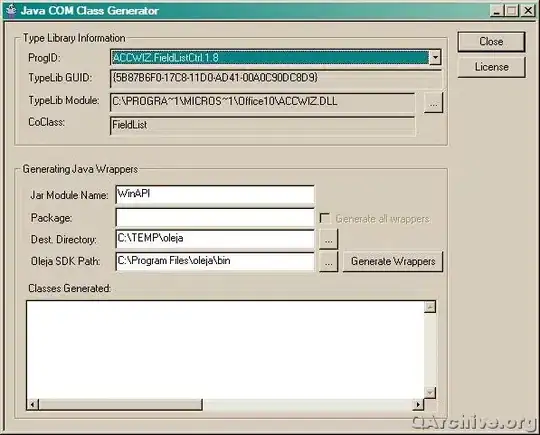Click the vertical scrollbar up arrow
This screenshot has width=540, height=435.
click(430, 307)
